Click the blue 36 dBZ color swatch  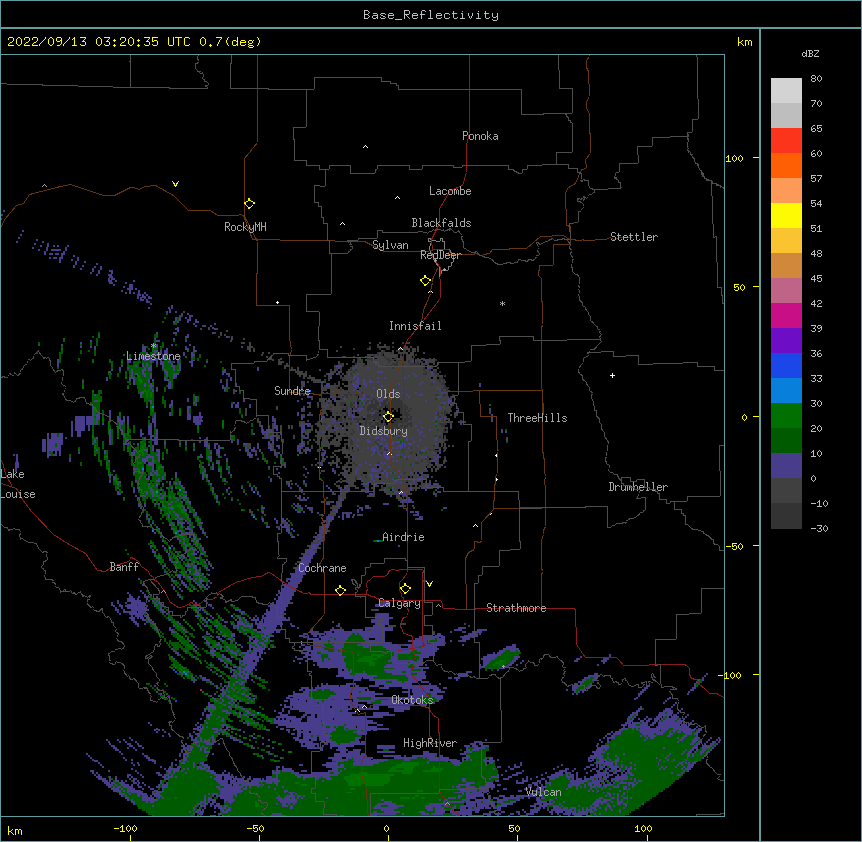pos(786,365)
